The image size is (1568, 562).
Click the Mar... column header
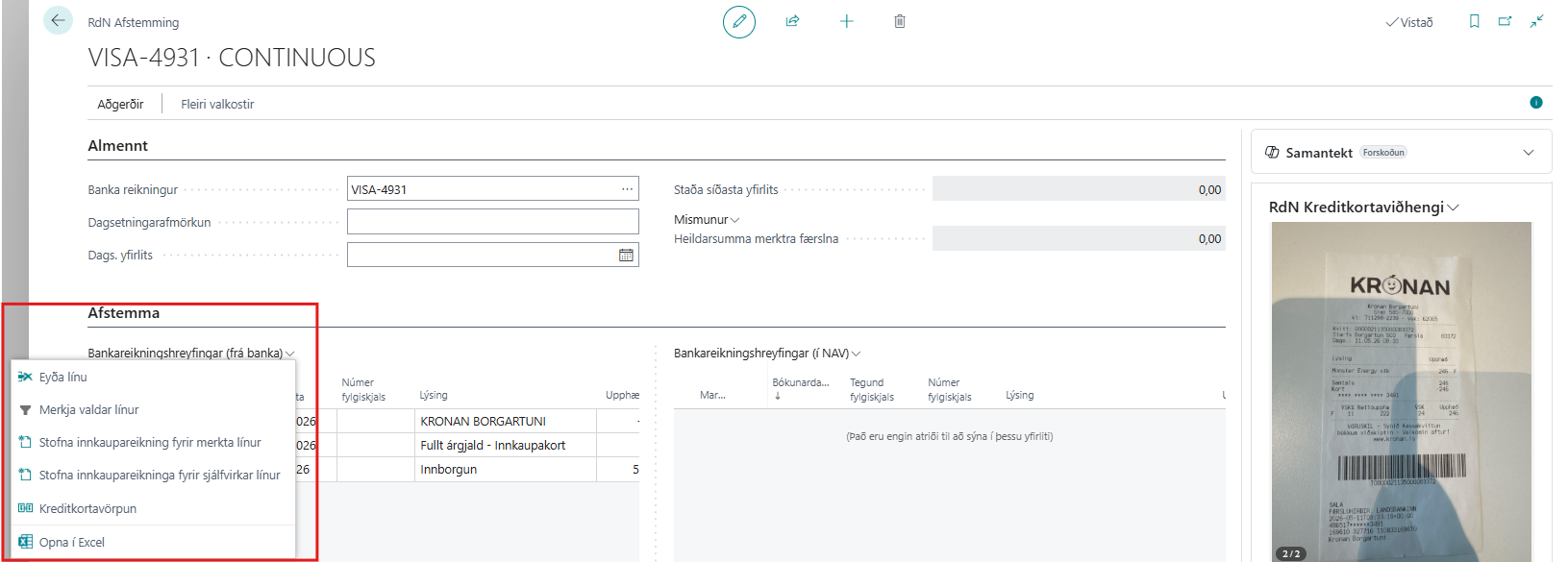(712, 395)
